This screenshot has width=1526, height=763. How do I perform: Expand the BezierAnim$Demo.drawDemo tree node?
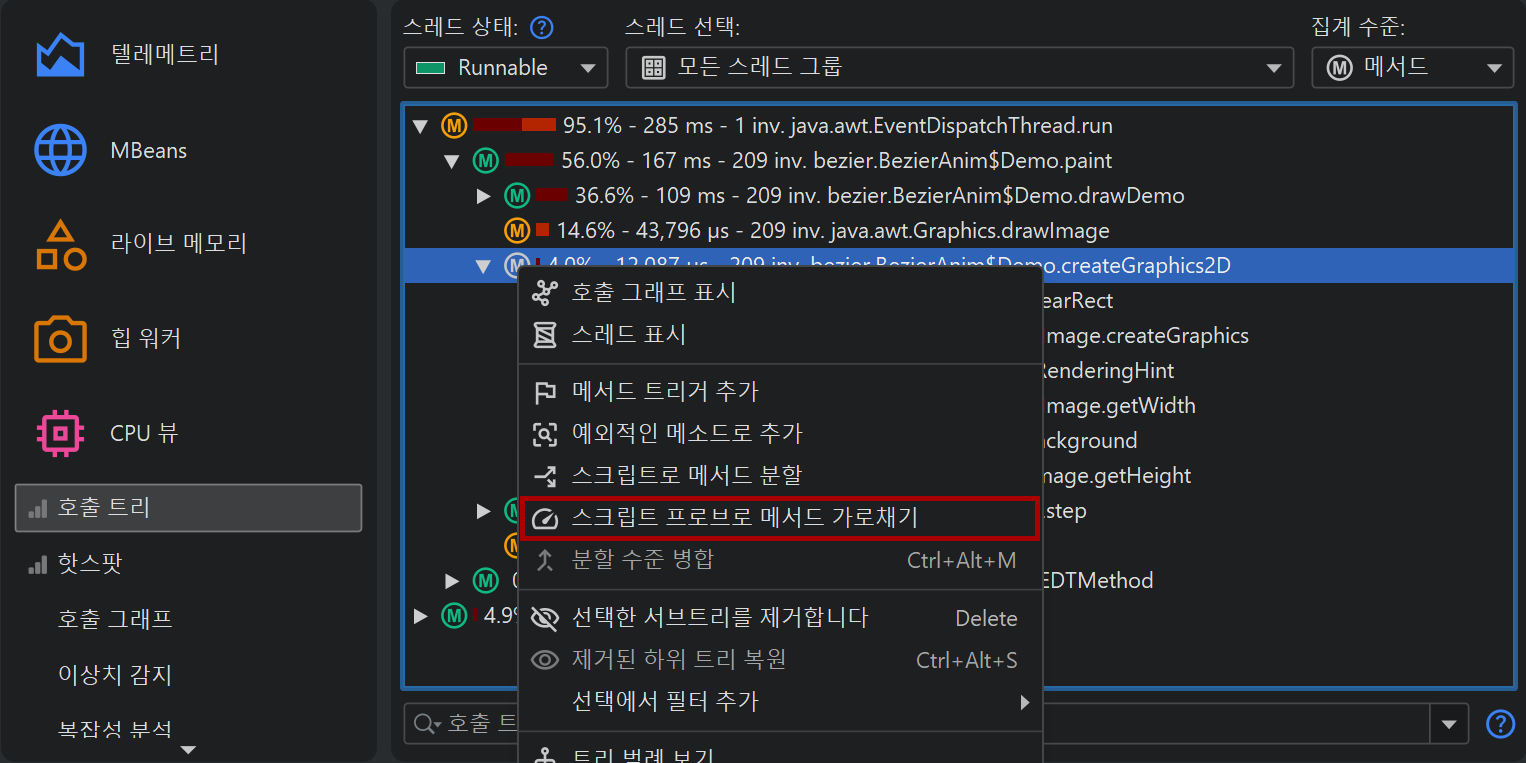coord(484,196)
